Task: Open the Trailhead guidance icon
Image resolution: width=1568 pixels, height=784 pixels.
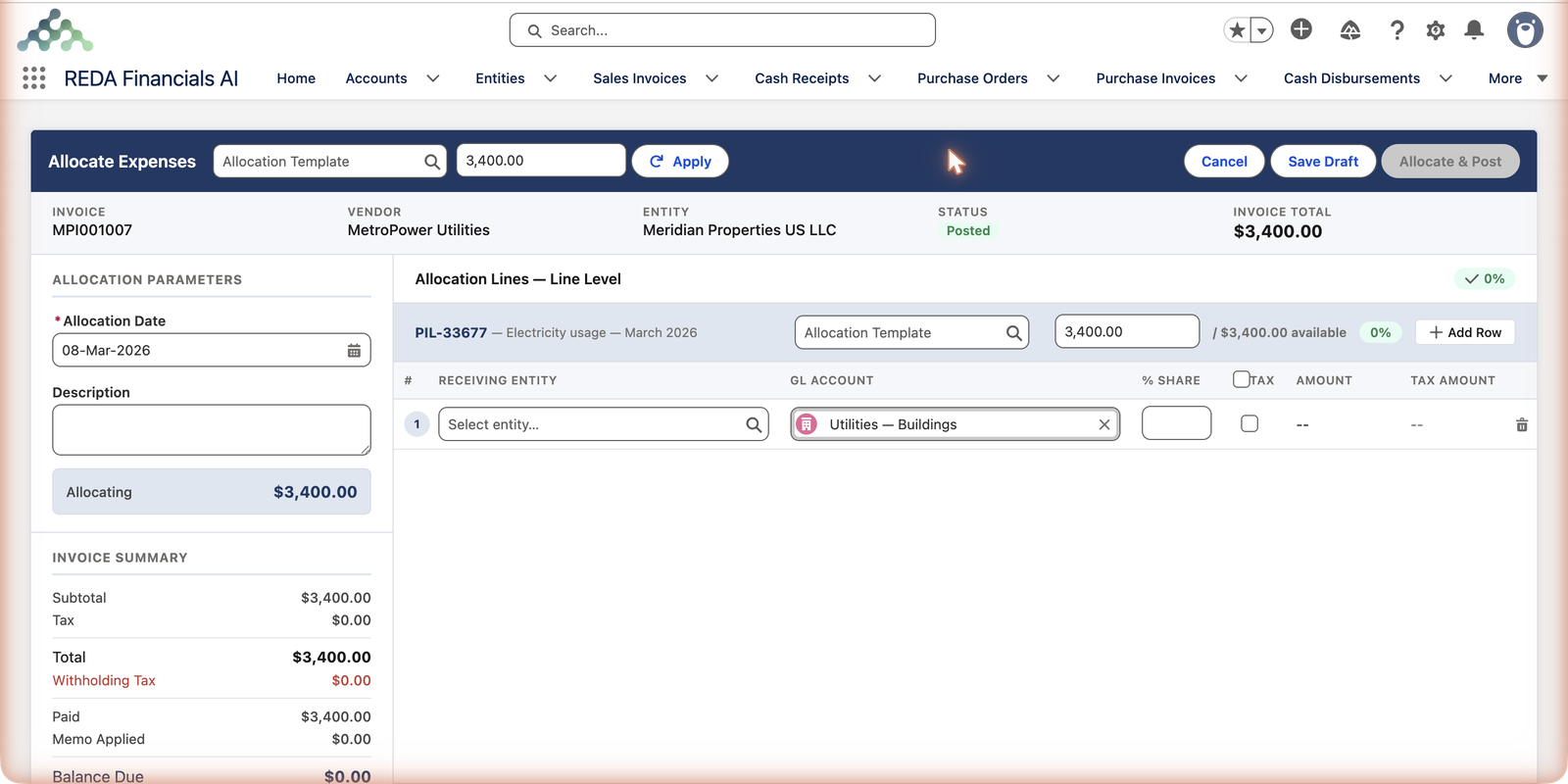Action: click(x=1350, y=30)
